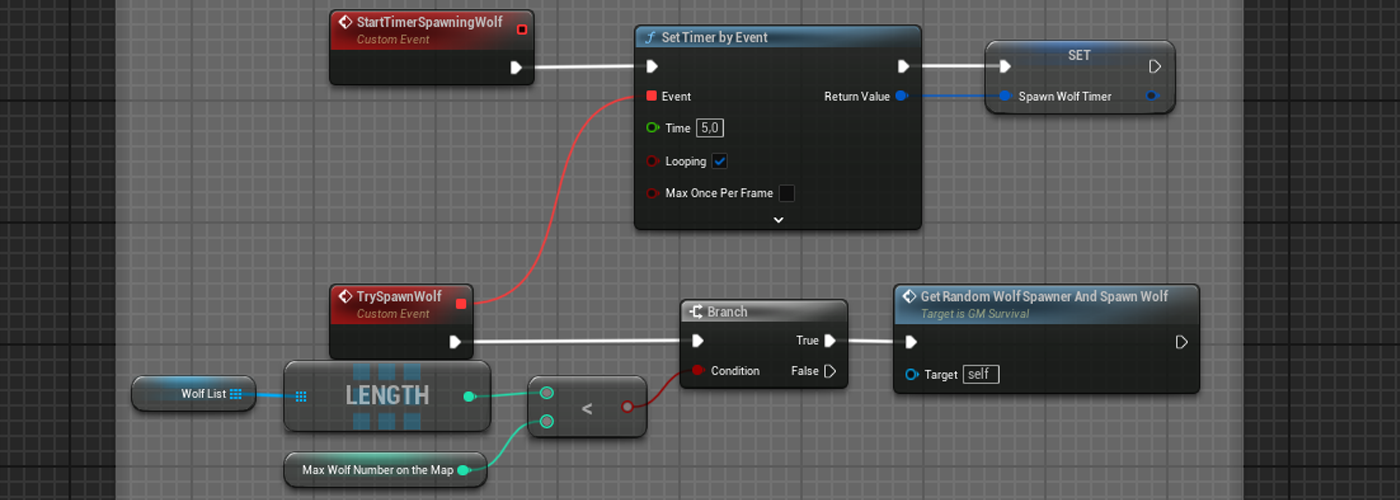
Task: Click the StartTimerSpawningWolf execution output pin
Action: tap(516, 68)
